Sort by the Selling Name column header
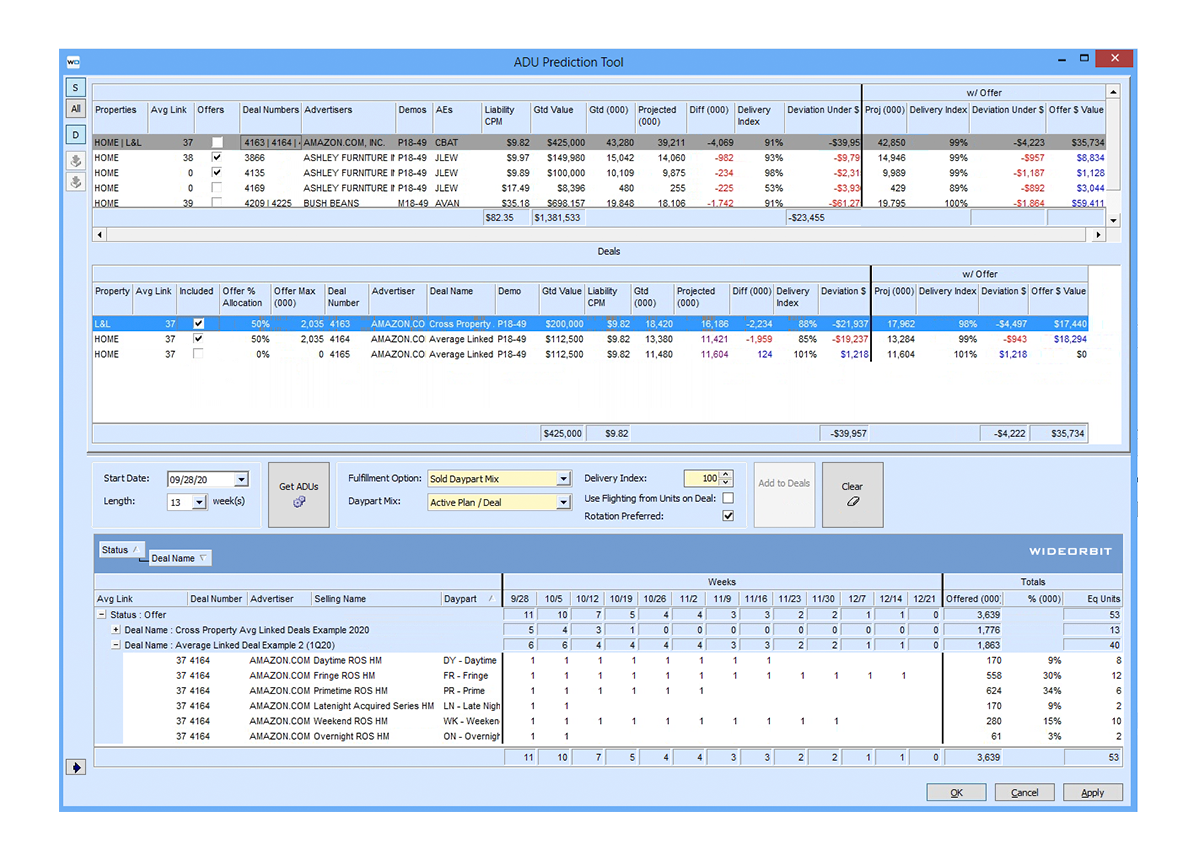The image size is (1195, 859). click(376, 598)
